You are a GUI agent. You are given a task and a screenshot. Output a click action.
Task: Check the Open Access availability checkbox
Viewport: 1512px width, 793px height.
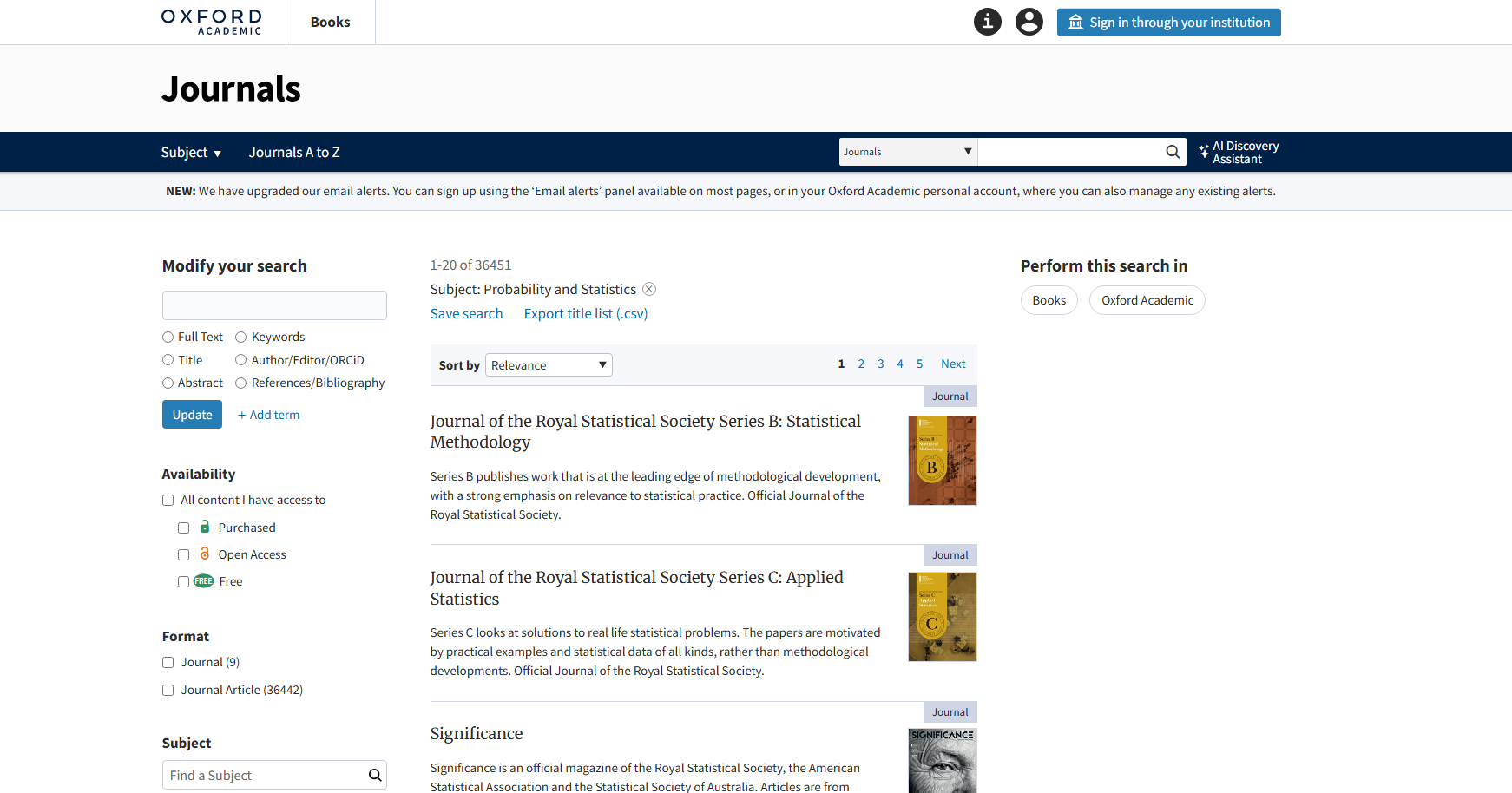183,554
